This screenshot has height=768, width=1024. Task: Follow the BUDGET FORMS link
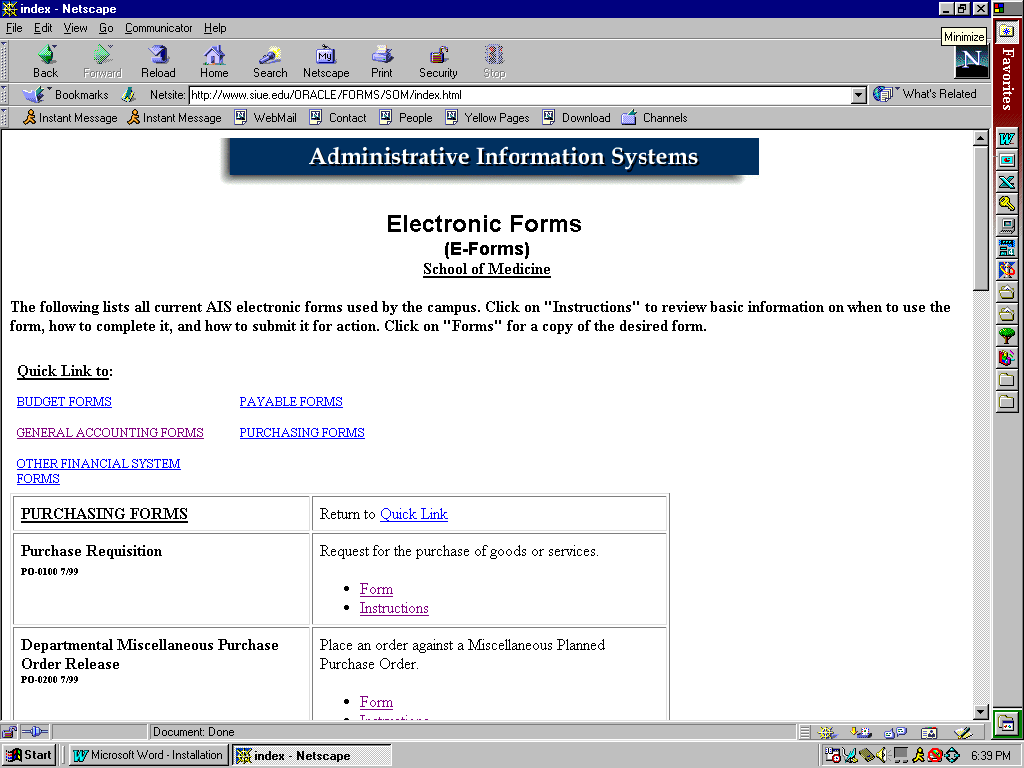(64, 402)
